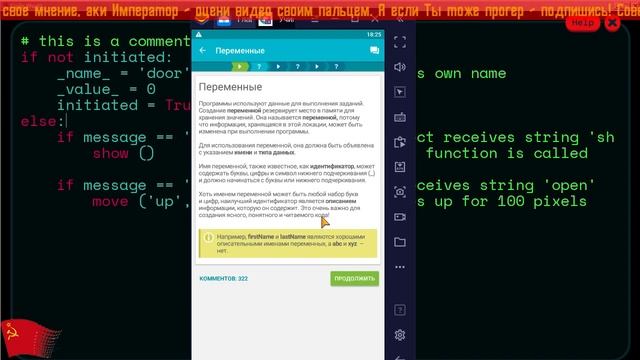Select the third play lesson step
640x360 pixels.
tap(317, 66)
